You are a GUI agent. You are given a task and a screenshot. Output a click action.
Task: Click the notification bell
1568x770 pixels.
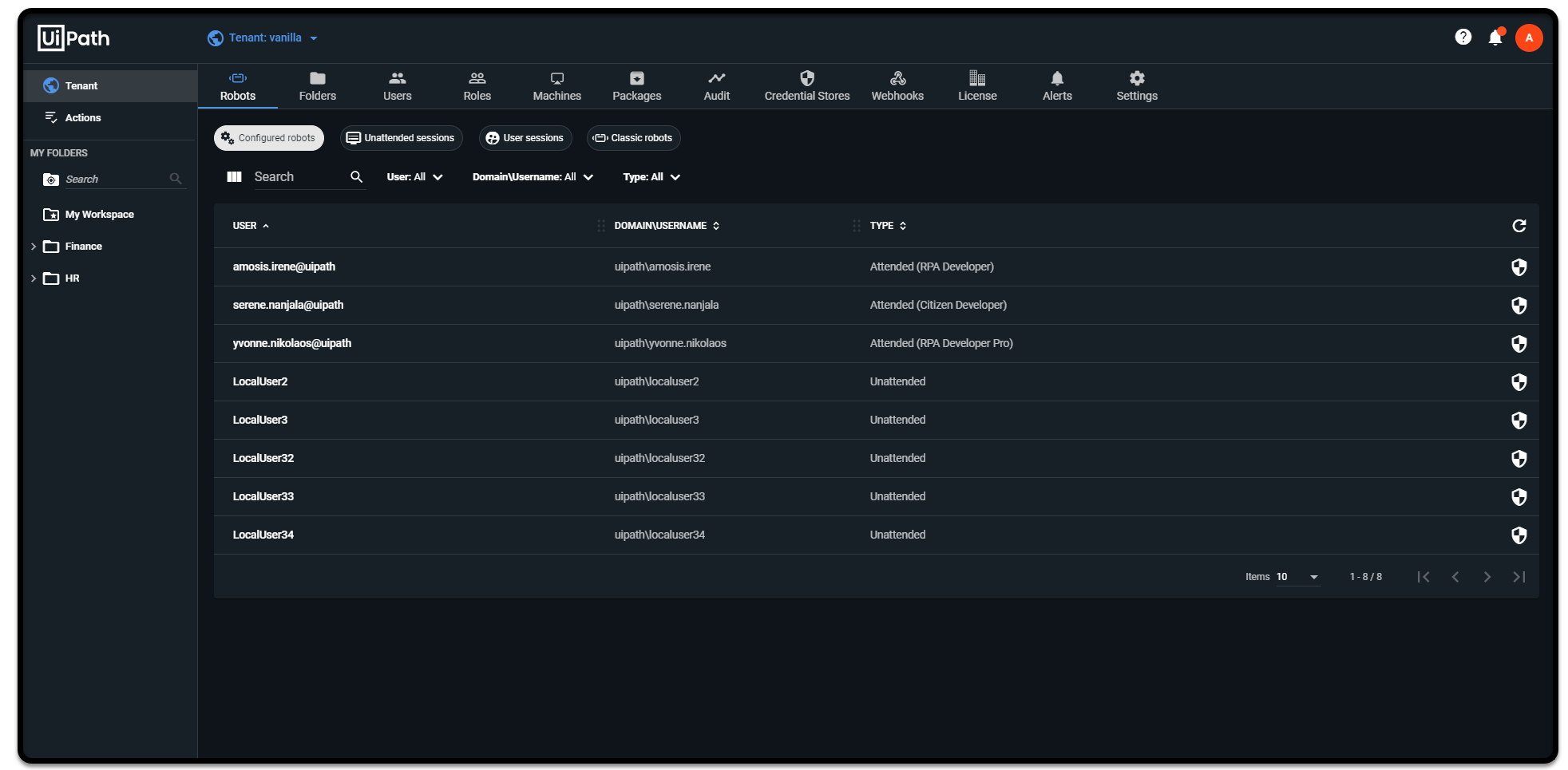coord(1495,37)
